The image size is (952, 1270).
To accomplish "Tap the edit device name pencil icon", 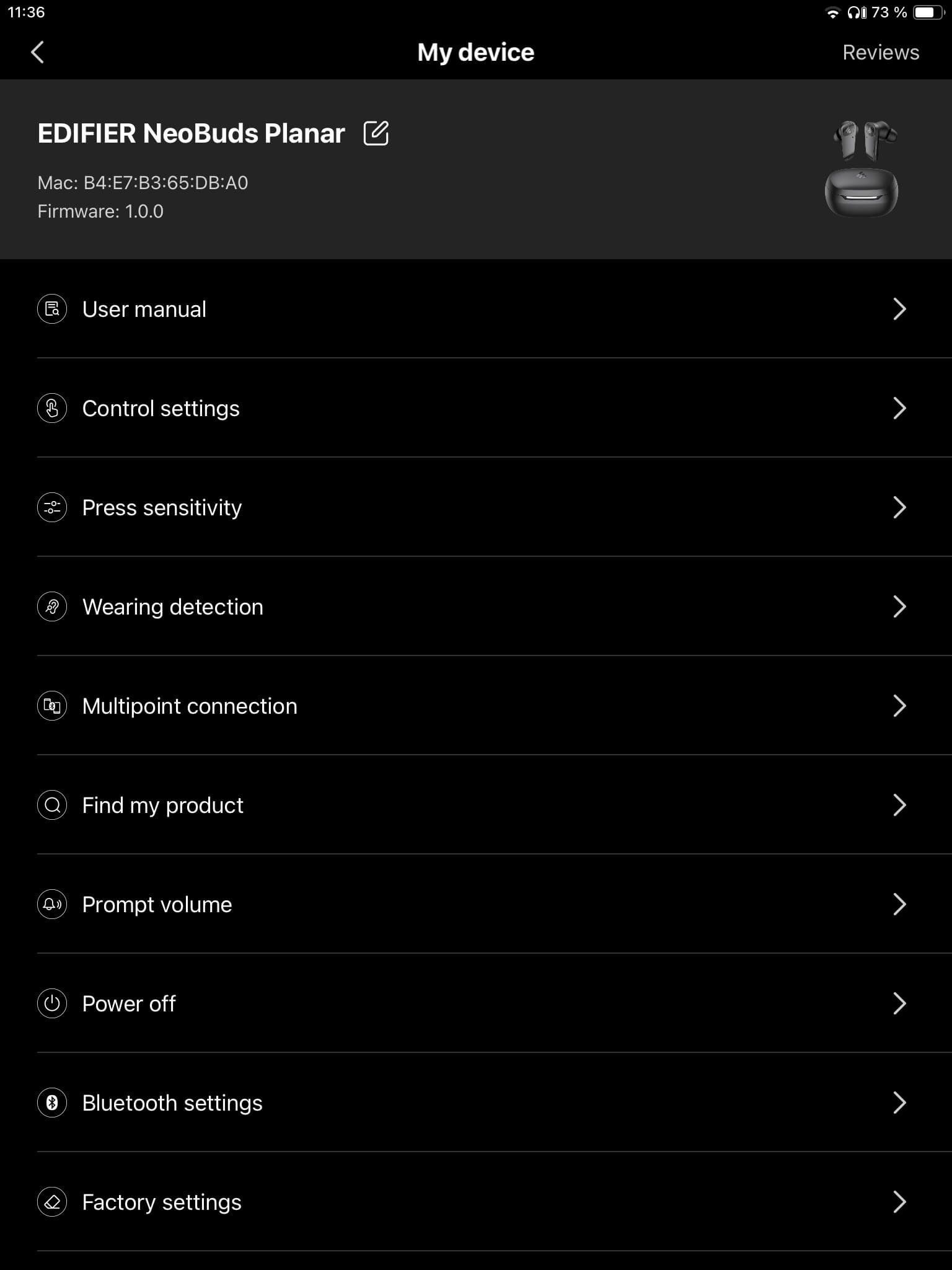I will click(376, 133).
